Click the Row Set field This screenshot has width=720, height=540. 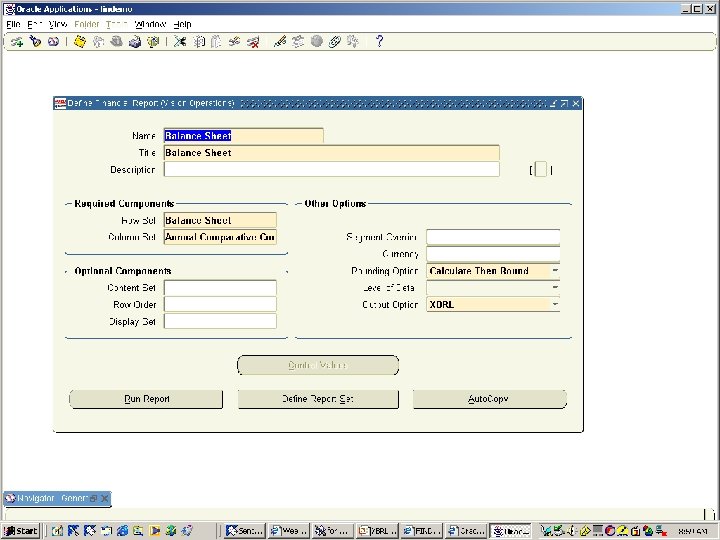point(220,220)
